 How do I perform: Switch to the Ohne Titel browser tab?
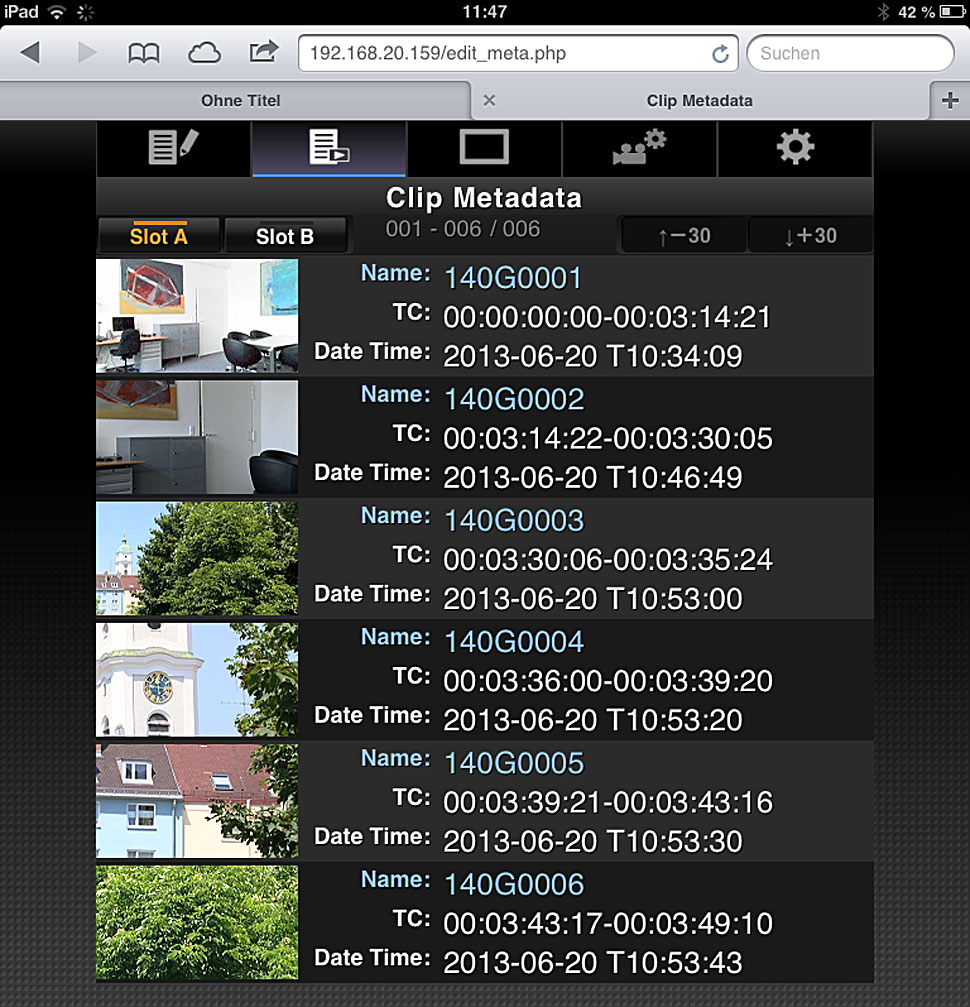click(x=240, y=100)
